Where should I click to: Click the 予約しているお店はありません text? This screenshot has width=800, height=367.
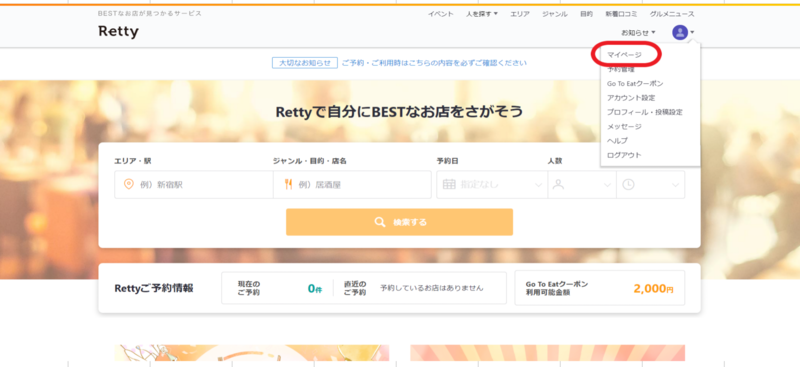[x=432, y=288]
